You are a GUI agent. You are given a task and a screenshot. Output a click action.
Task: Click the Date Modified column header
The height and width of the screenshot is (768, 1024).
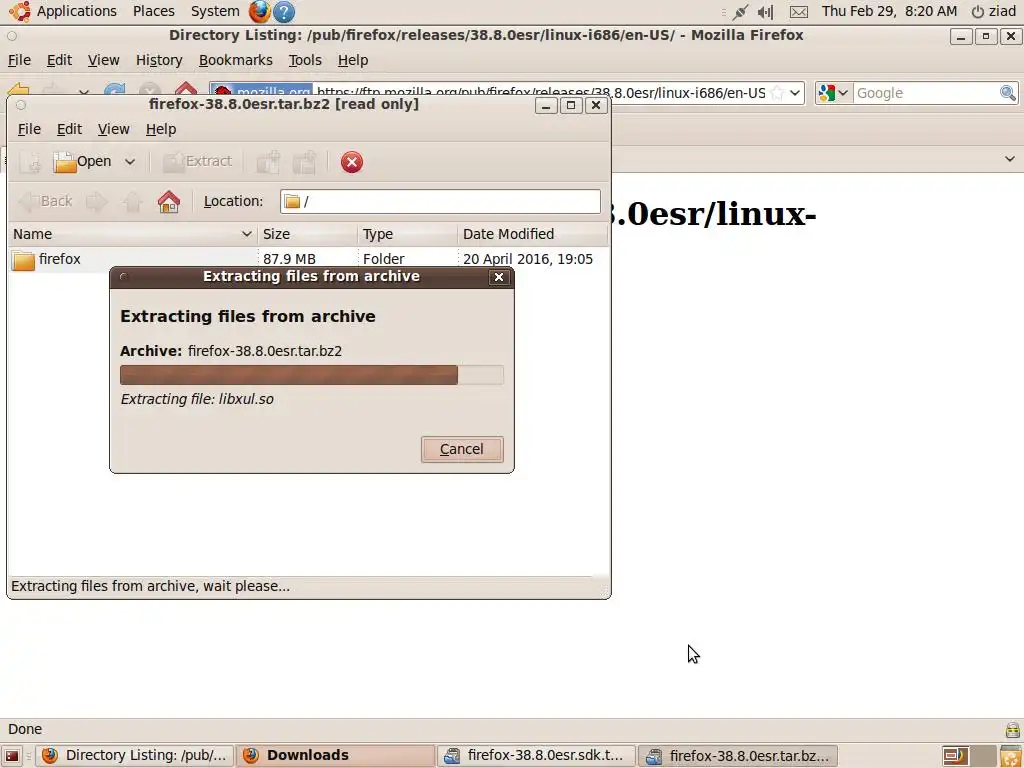coord(532,234)
